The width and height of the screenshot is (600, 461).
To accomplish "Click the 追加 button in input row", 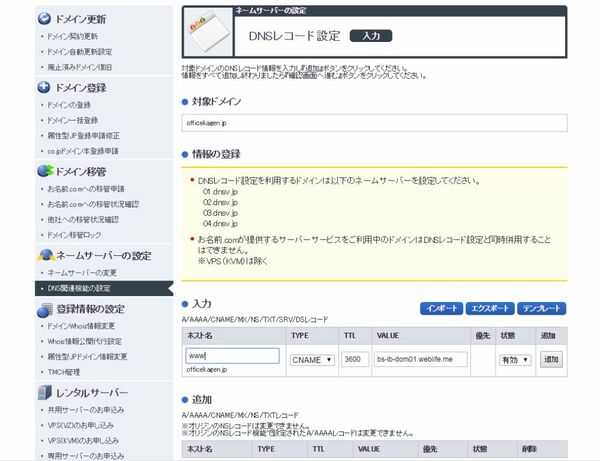I will [551, 360].
